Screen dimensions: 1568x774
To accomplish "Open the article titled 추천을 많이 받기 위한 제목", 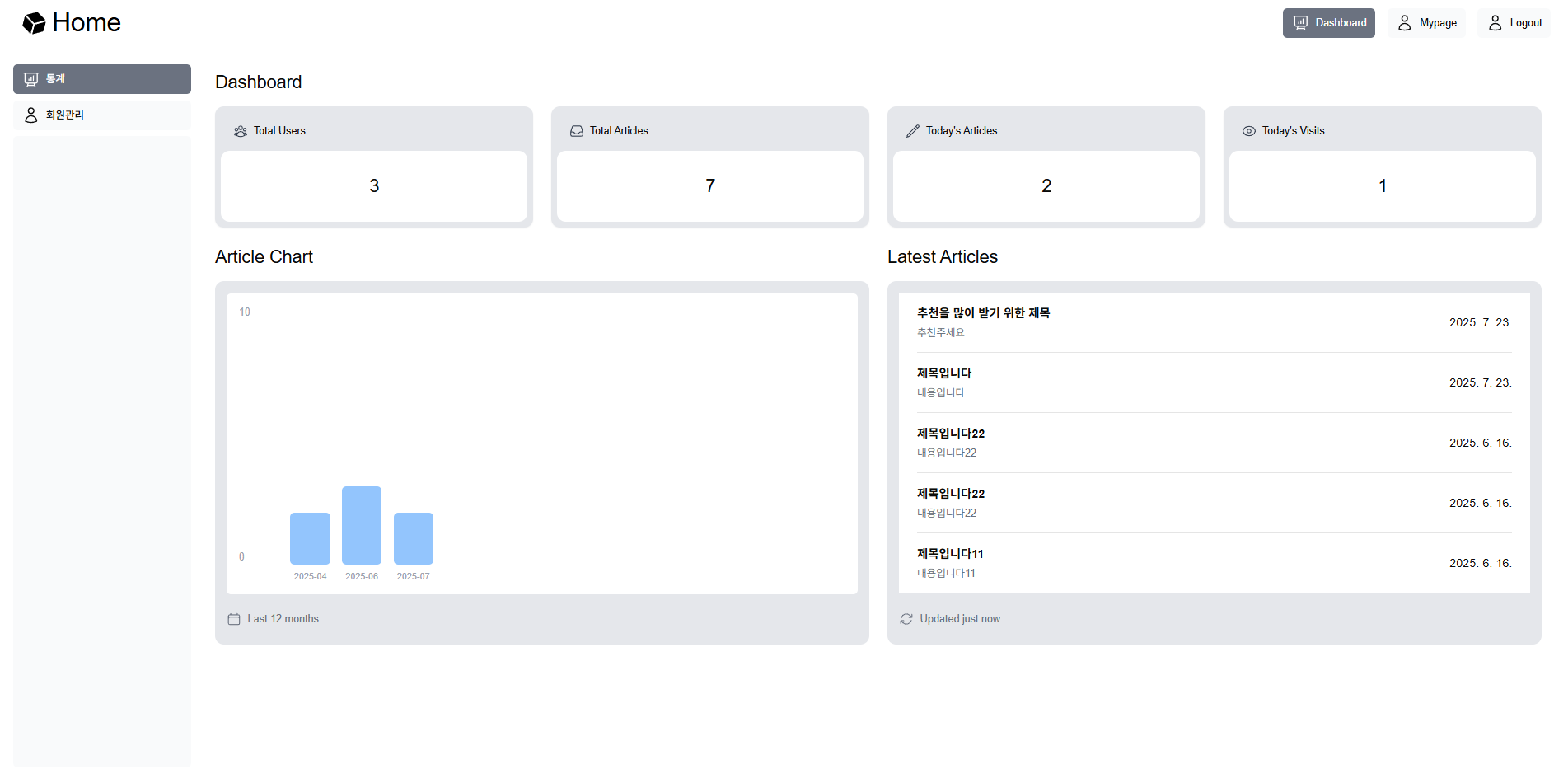I will [x=983, y=313].
